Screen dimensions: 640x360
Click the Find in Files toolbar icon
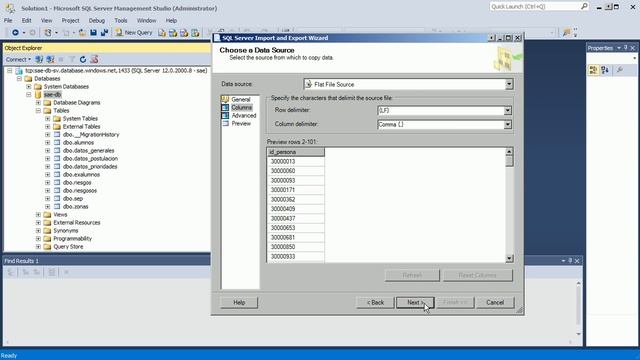566,32
